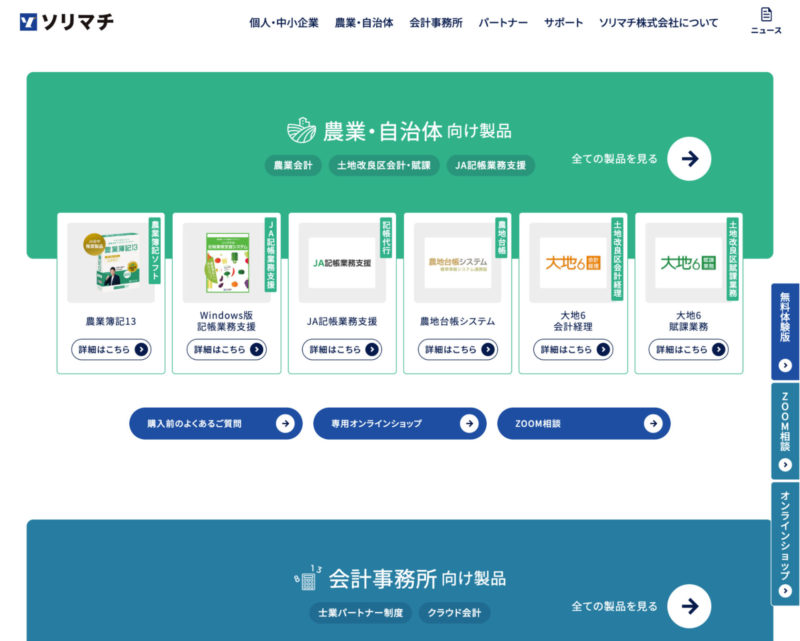Click the 大地6 賦課業務 product name
This screenshot has height=641, width=800.
pos(688,321)
